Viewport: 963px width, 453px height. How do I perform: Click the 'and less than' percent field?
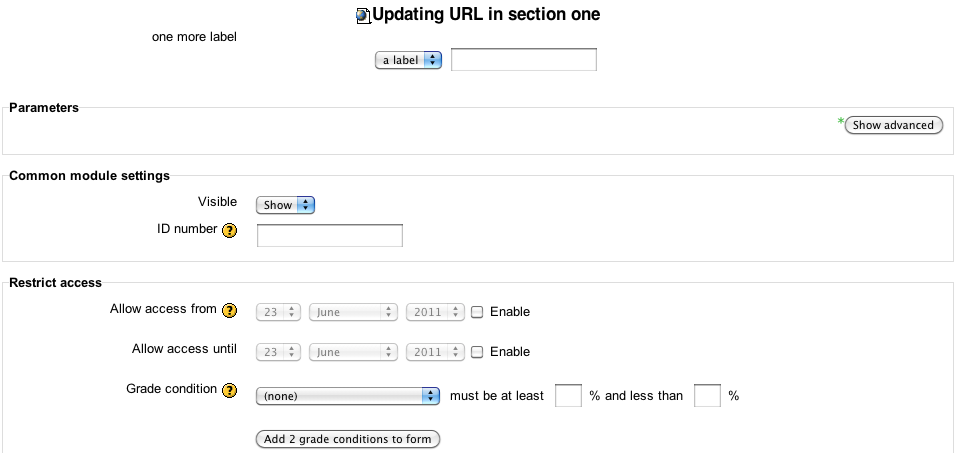pos(708,395)
